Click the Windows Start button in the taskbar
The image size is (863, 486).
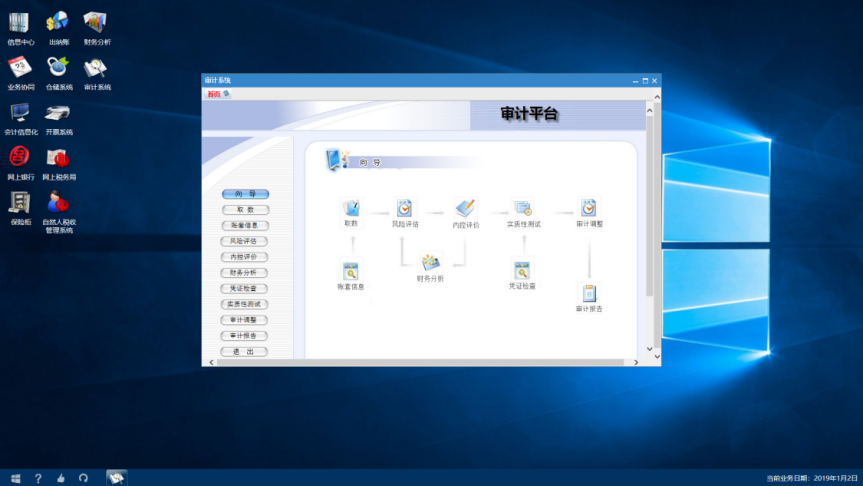click(x=16, y=478)
